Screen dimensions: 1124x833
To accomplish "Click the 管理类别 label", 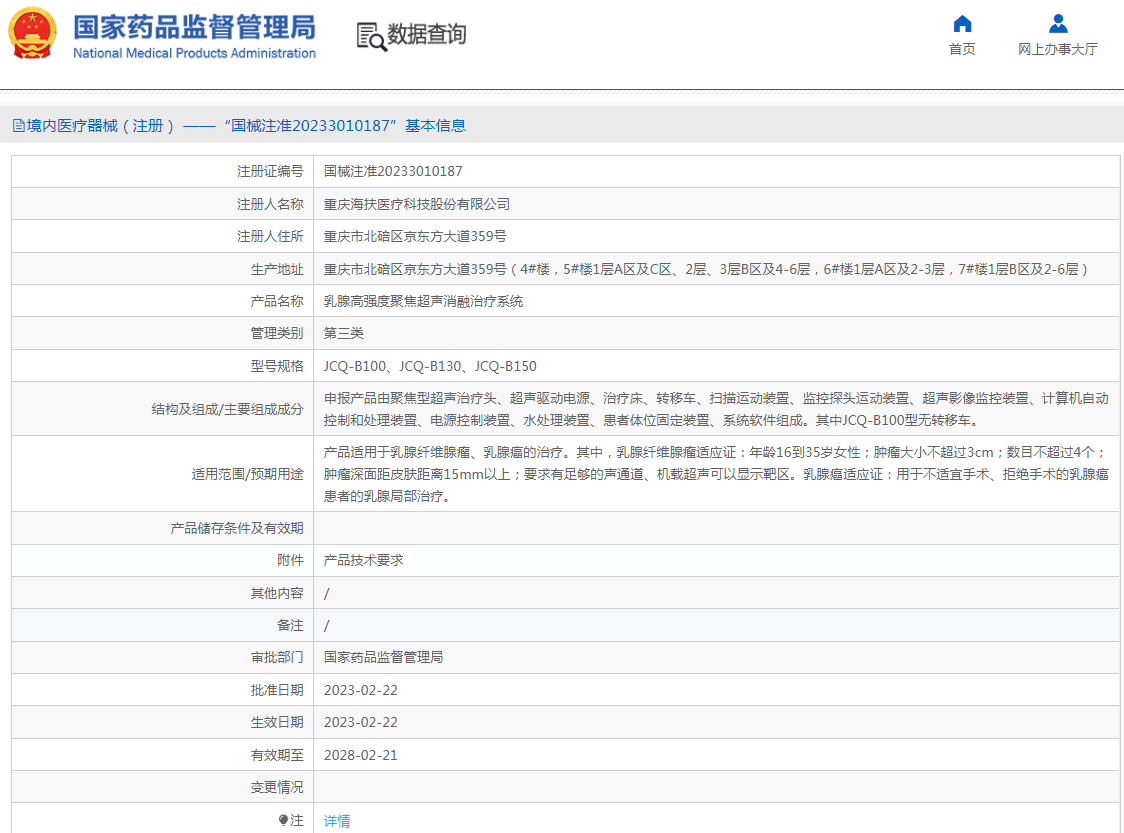I will coord(277,333).
